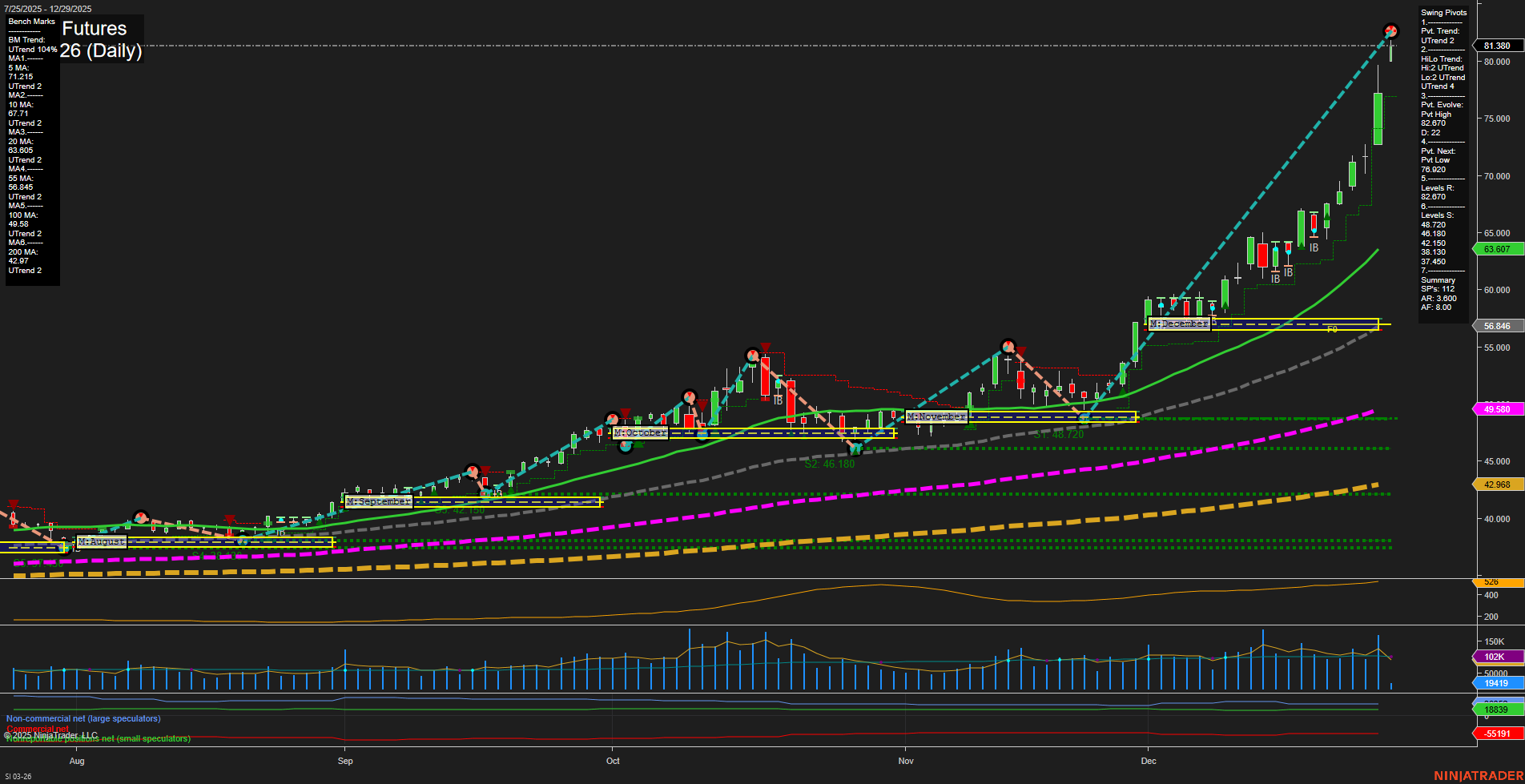This screenshot has width=1525, height=784.
Task: Toggle the Nonreportable positions net legend entry
Action: point(97,738)
